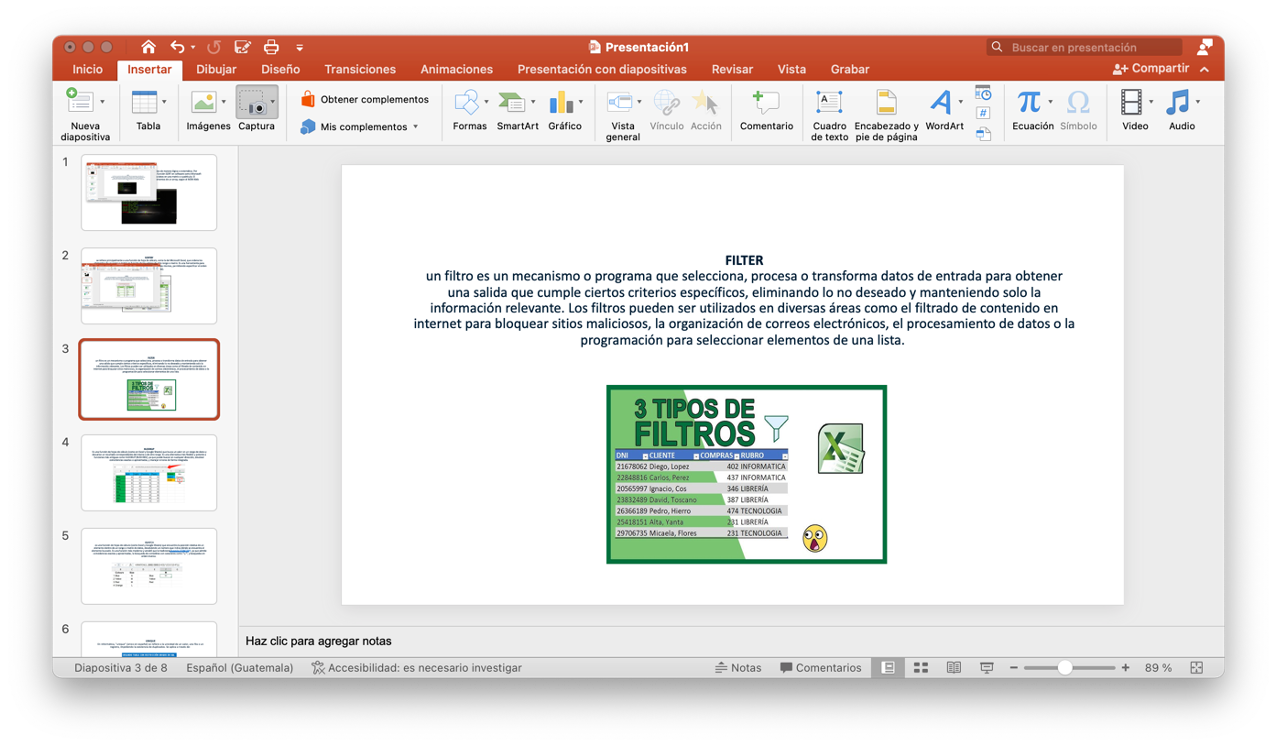Click Obtener complementos button
Image resolution: width=1277 pixels, height=747 pixels.
pyautogui.click(x=364, y=99)
